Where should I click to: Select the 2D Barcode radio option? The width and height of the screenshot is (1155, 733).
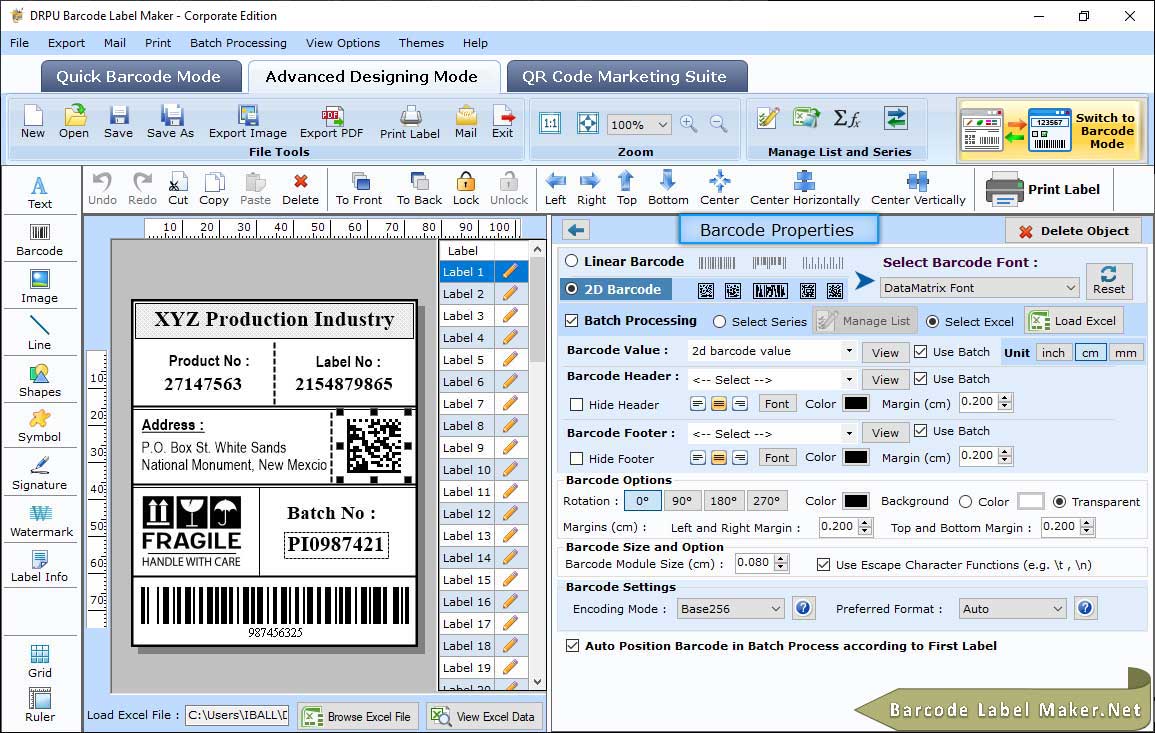click(572, 290)
